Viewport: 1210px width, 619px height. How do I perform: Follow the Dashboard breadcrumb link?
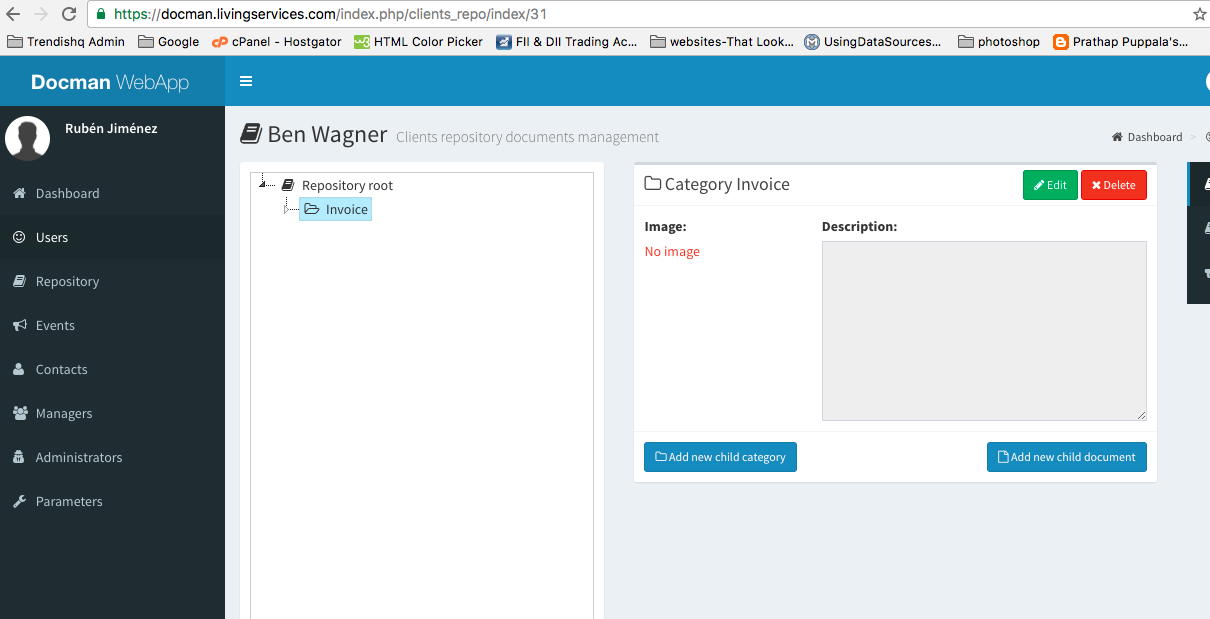point(1154,137)
